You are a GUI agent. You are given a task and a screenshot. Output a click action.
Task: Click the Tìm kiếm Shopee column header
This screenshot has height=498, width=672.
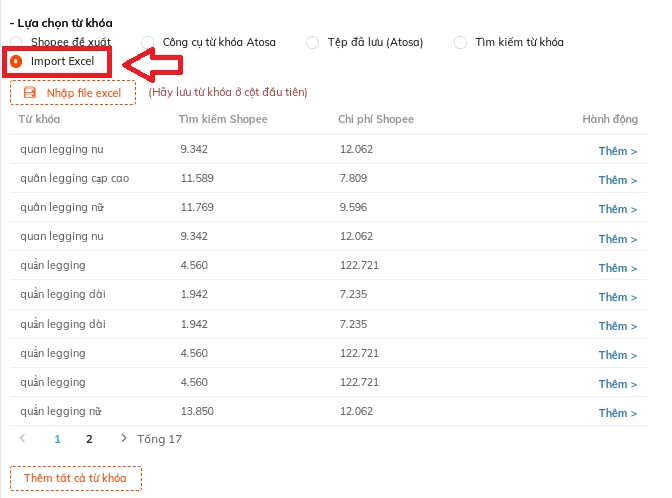pos(224,120)
